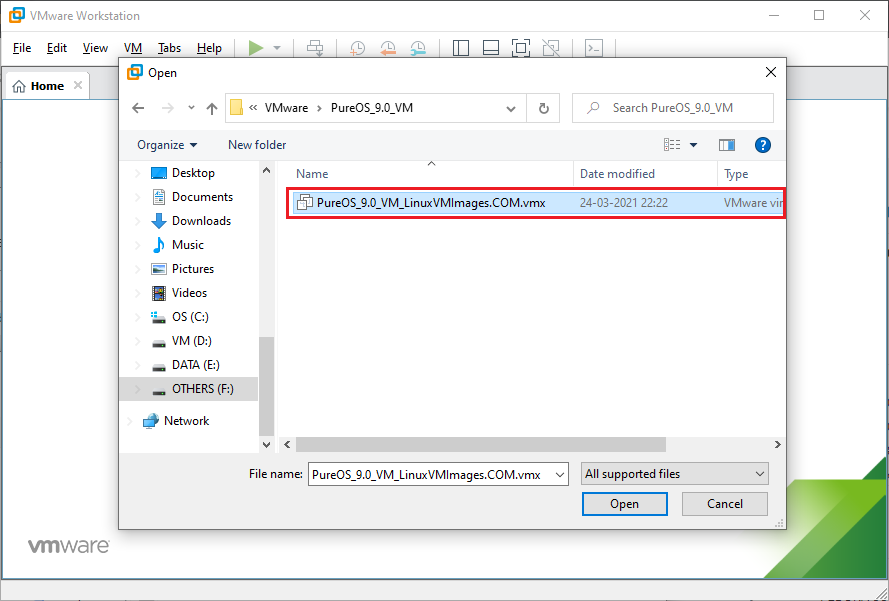Open the VM menu
Image resolution: width=889 pixels, height=601 pixels.
(133, 48)
